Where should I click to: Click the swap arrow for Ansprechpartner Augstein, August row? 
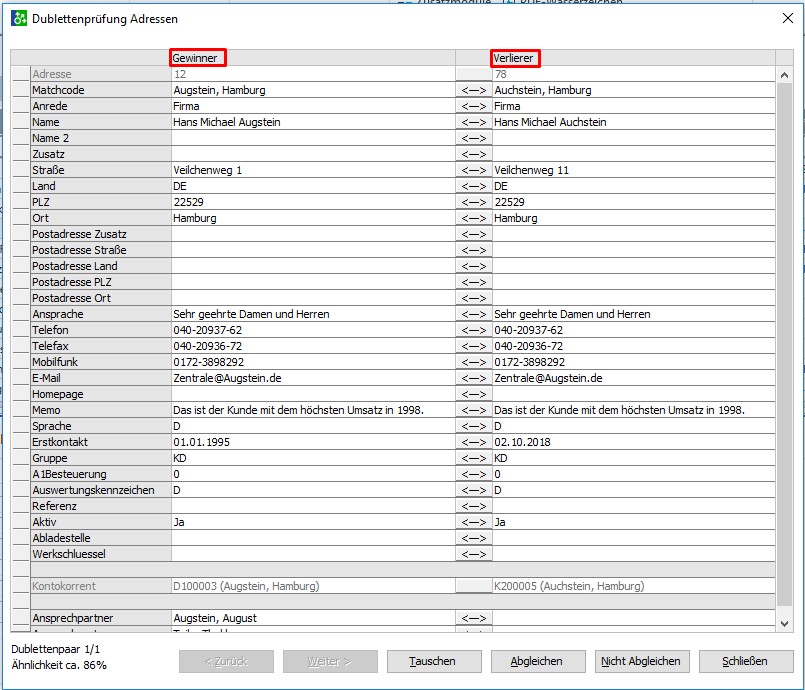click(473, 618)
